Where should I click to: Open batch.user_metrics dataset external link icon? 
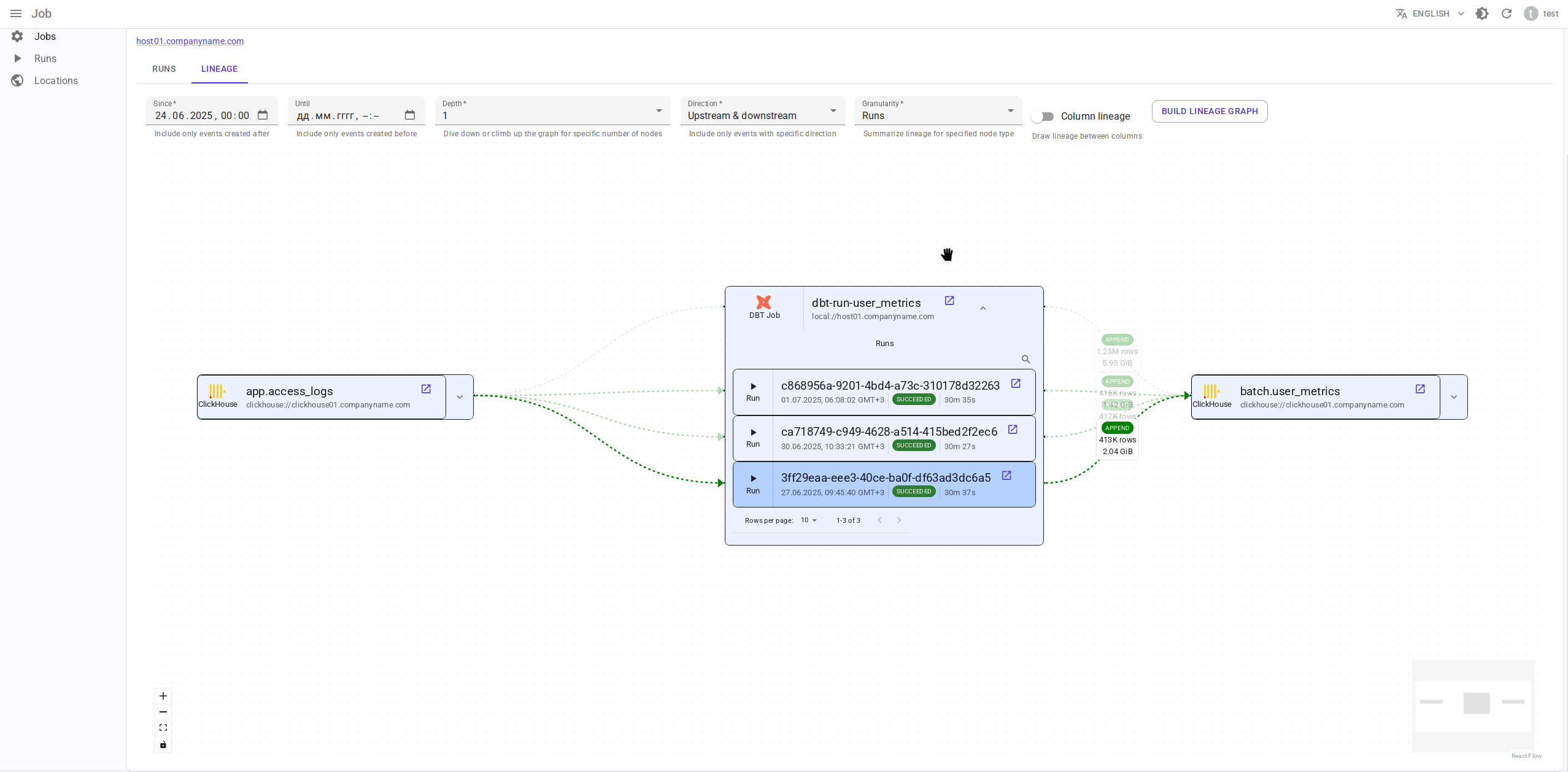point(1420,389)
